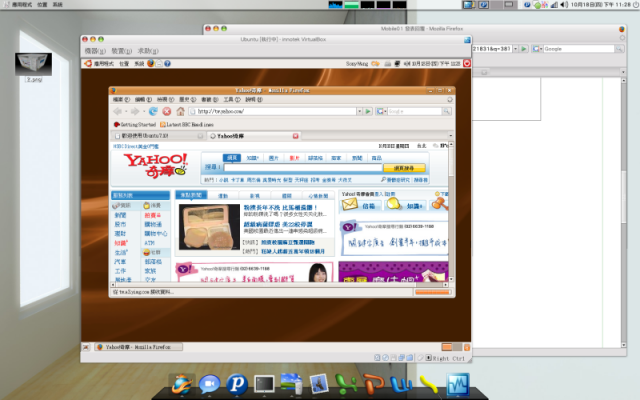Screen dimensions: 640x400
Task: Switch workspace using guest panel workspace switcher
Action: (451, 347)
